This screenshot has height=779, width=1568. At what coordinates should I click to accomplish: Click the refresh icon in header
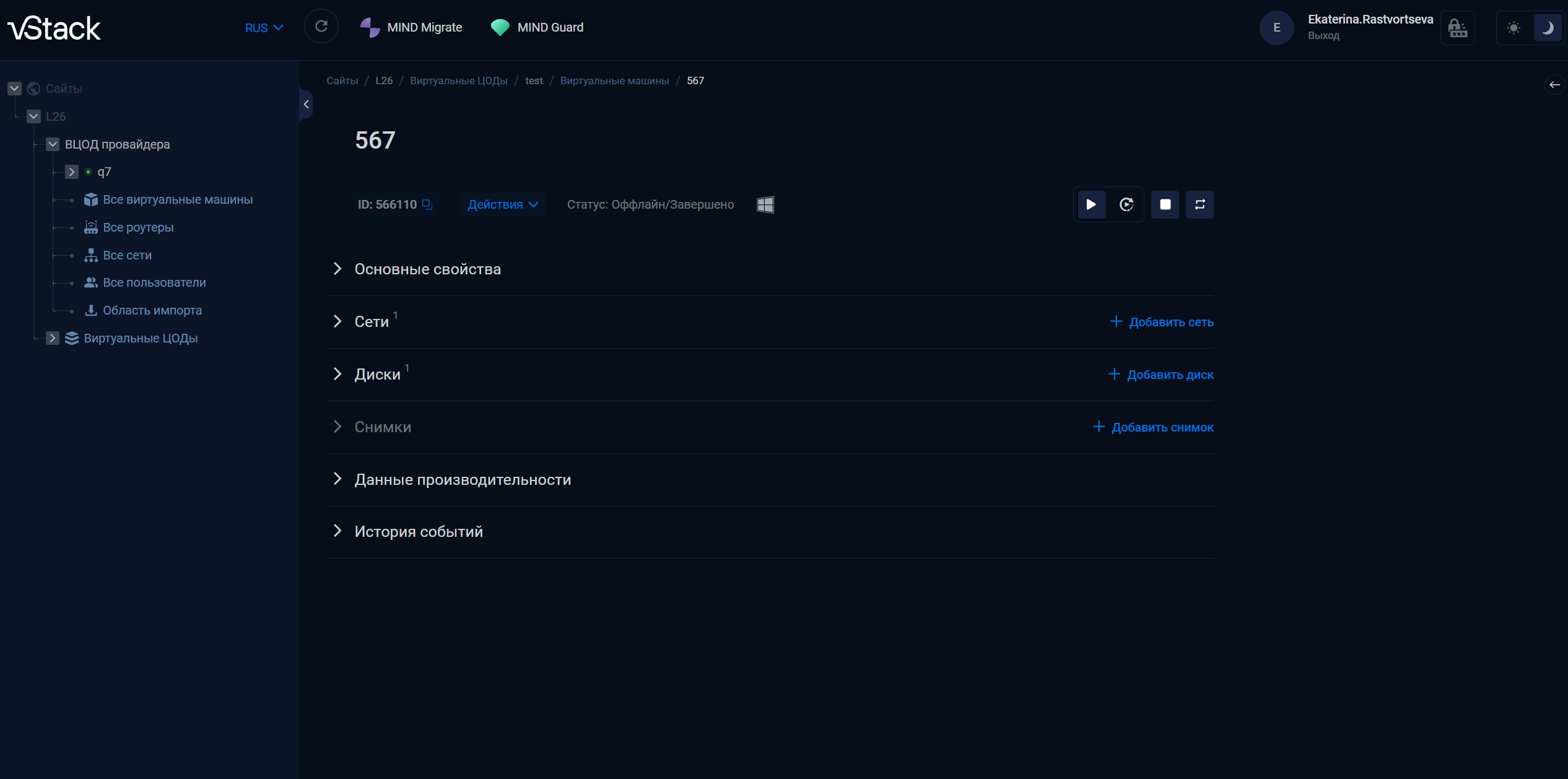coord(321,27)
